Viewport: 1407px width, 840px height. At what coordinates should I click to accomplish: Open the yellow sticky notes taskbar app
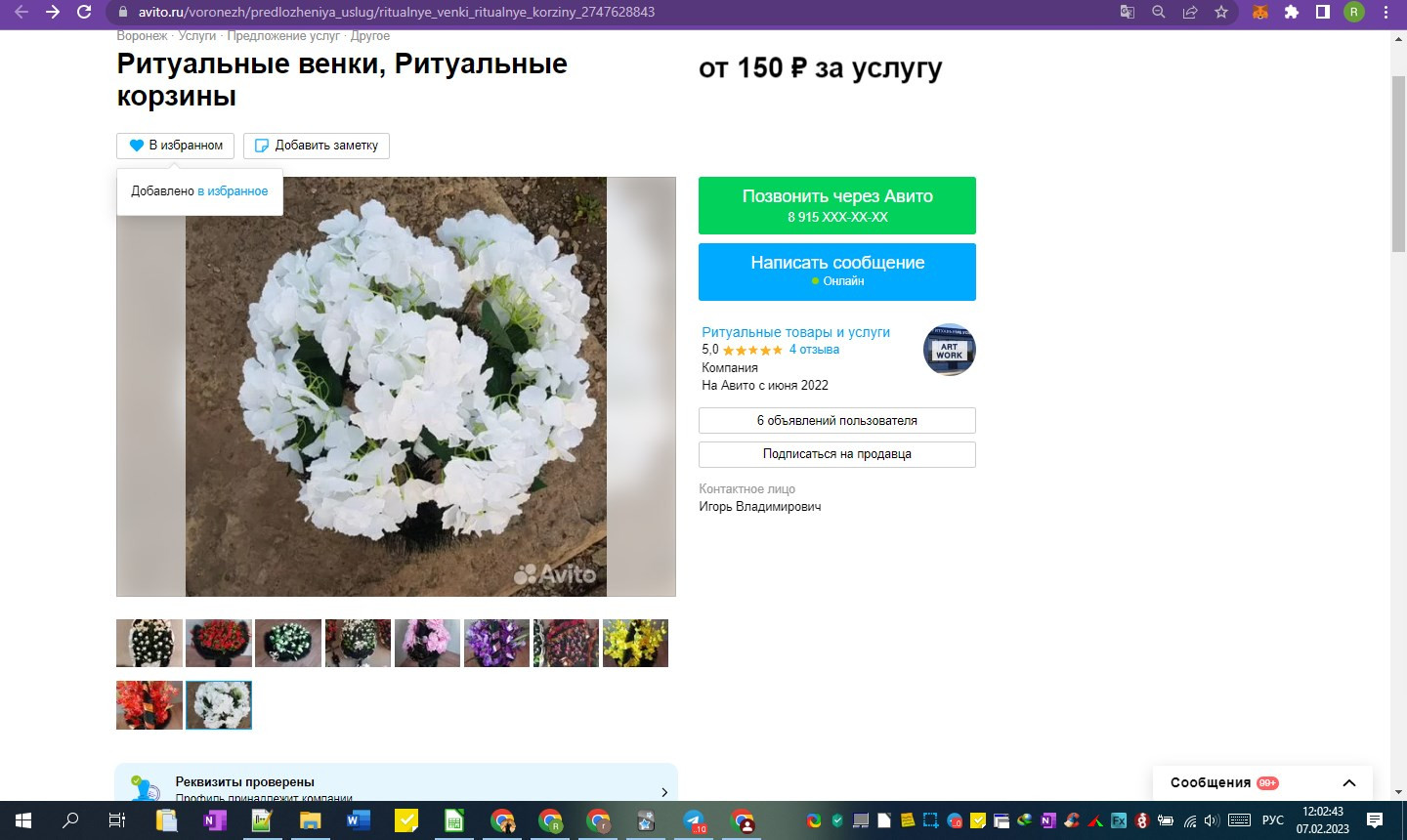(405, 820)
